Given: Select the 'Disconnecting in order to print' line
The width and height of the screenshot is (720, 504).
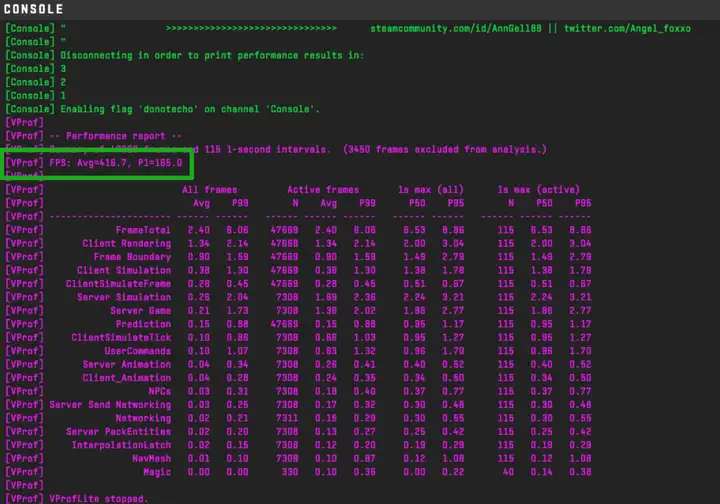Looking at the screenshot, I should coord(185,56).
